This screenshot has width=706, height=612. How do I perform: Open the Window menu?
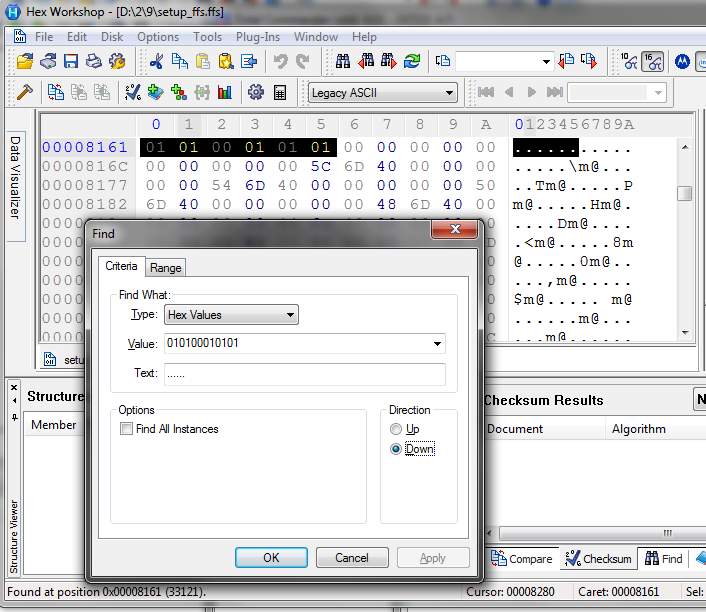[x=316, y=36]
